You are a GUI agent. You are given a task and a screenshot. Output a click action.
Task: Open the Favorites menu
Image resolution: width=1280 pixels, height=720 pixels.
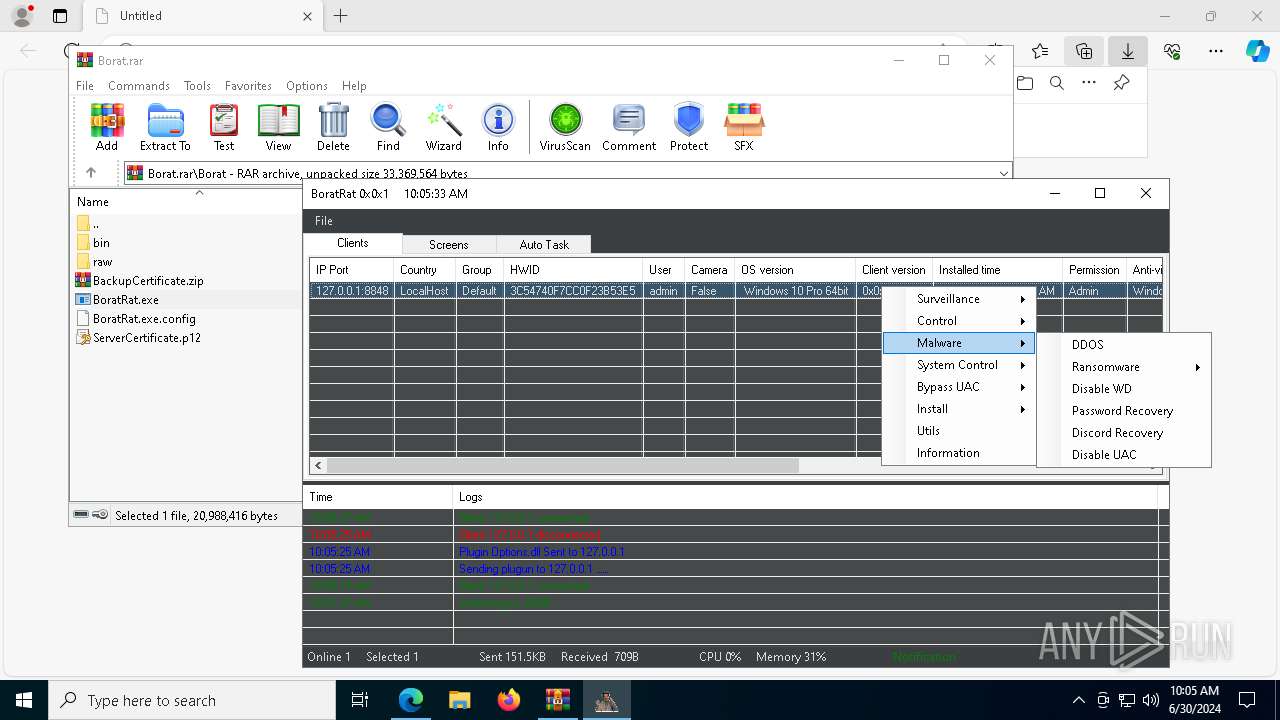pyautogui.click(x=248, y=86)
